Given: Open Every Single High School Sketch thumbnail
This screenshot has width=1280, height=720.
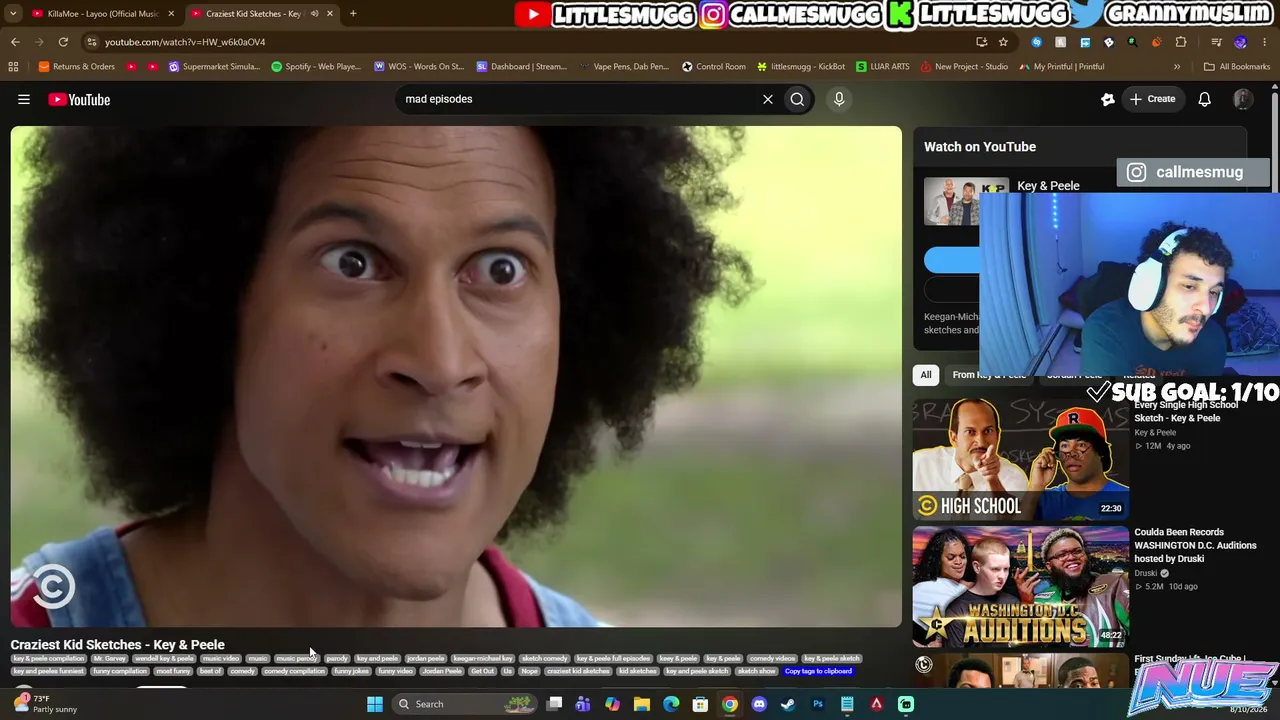Looking at the screenshot, I should (1020, 459).
